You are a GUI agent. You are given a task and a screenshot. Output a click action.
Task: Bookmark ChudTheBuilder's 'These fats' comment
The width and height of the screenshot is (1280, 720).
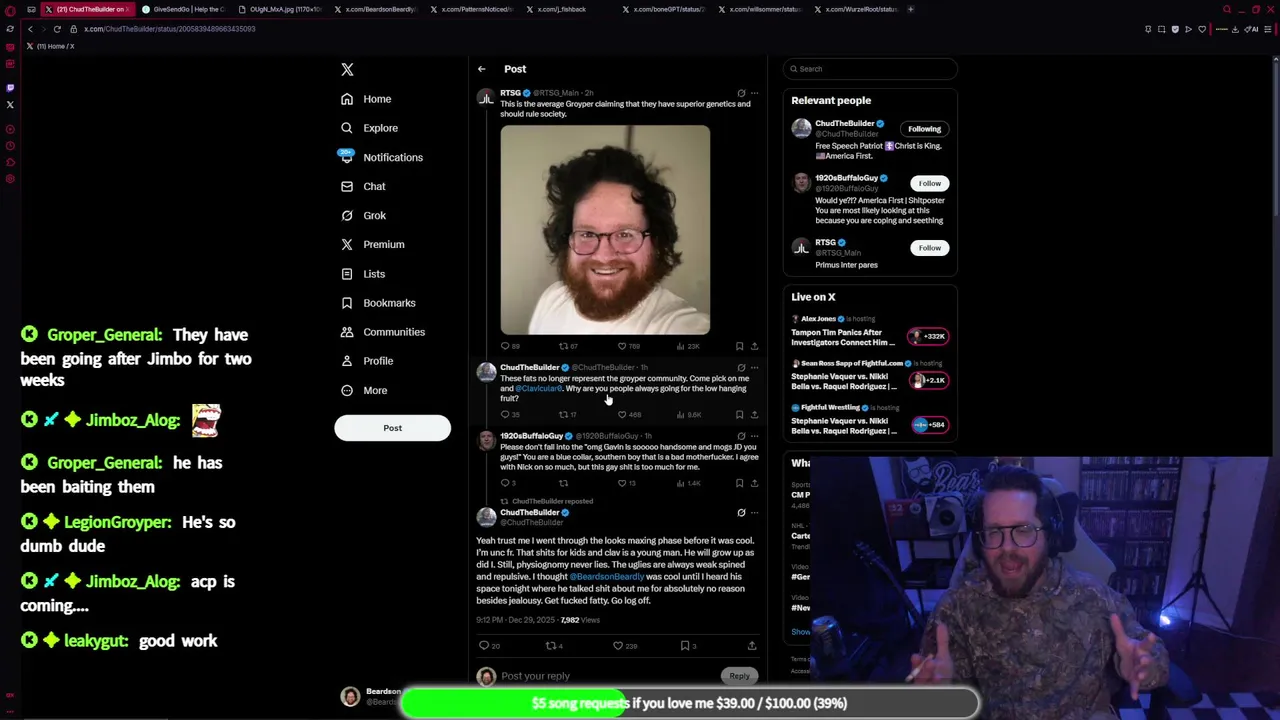click(739, 414)
